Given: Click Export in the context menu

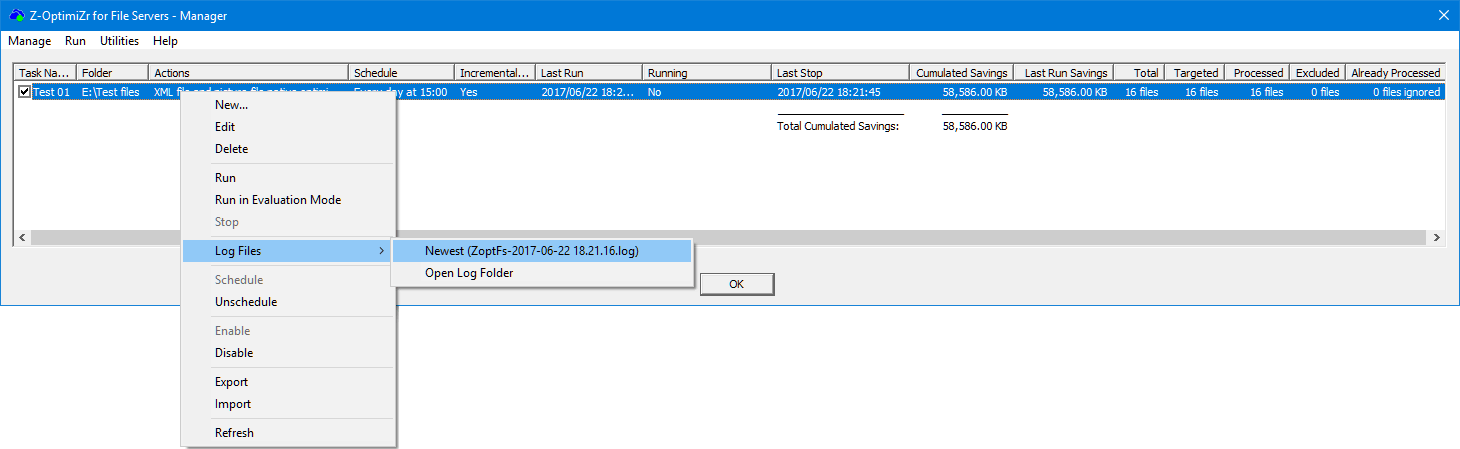Looking at the screenshot, I should [x=231, y=382].
